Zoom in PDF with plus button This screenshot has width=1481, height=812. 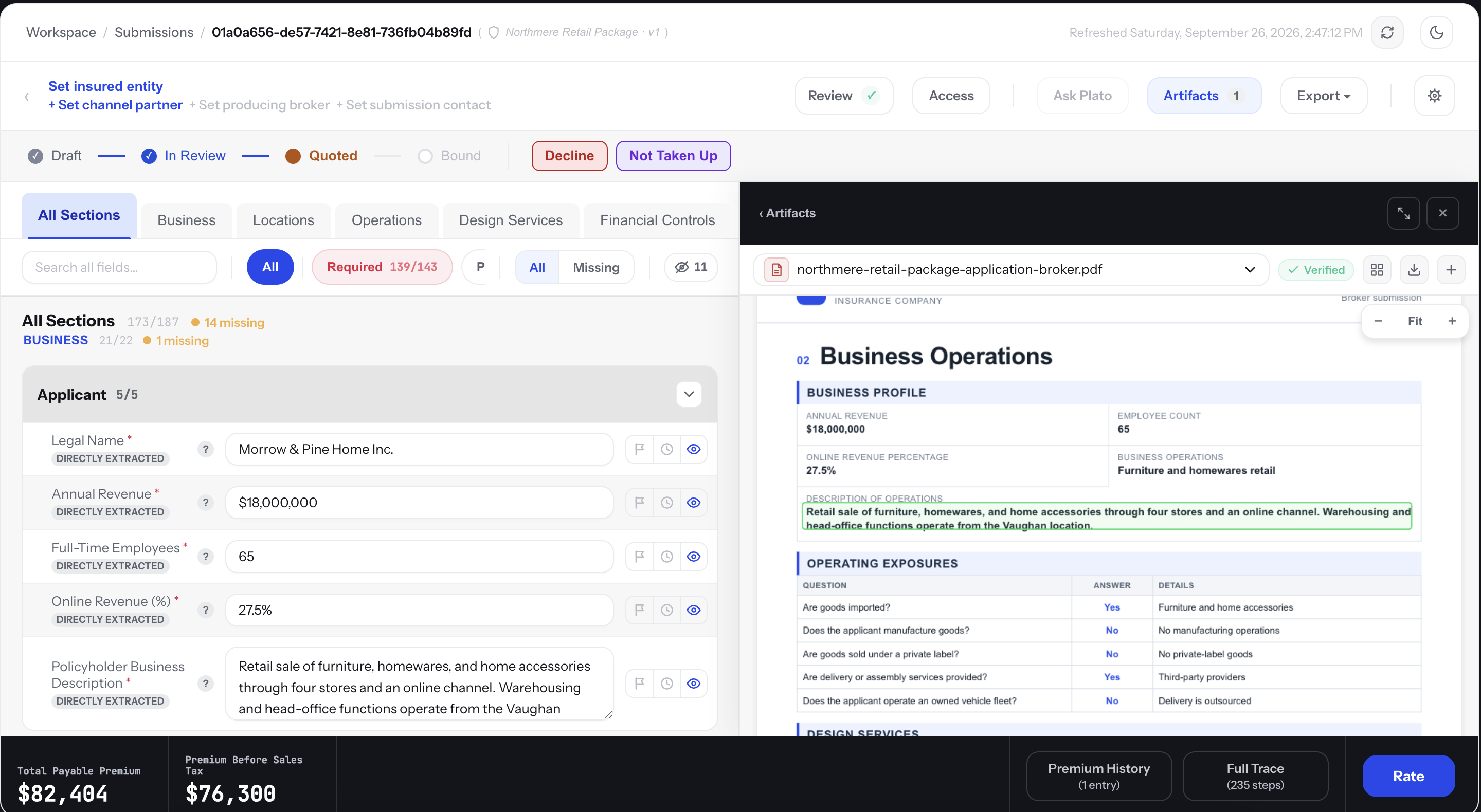pyautogui.click(x=1452, y=321)
